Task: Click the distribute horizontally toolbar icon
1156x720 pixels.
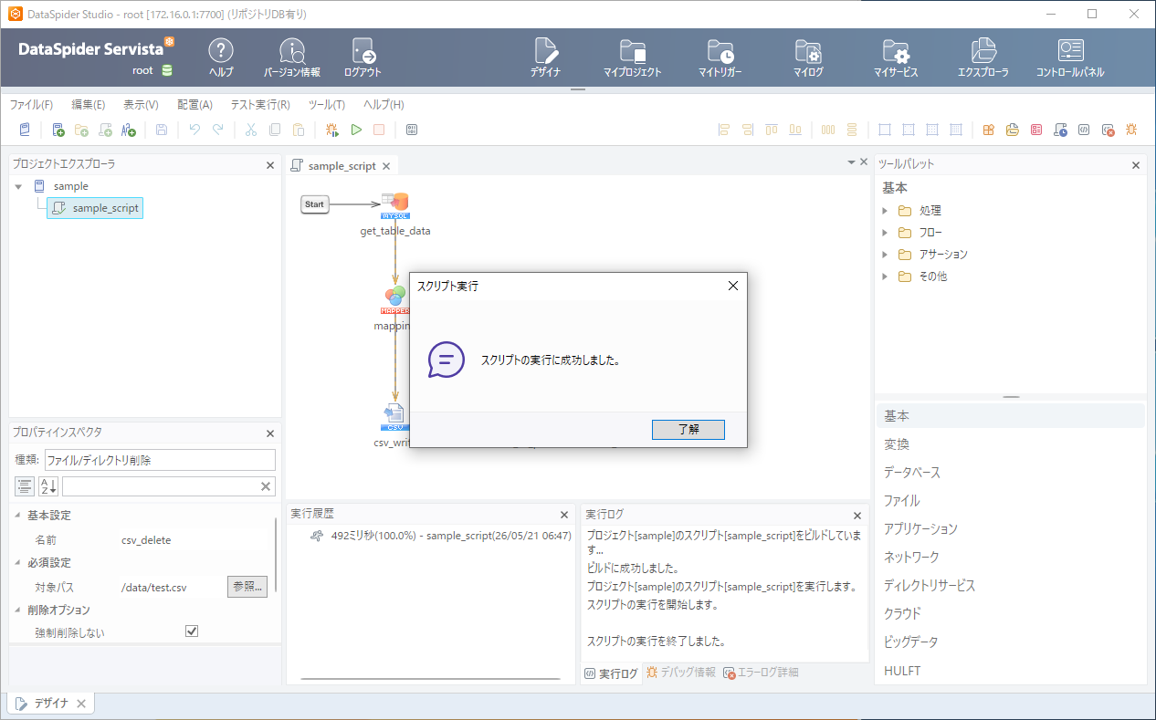Action: pyautogui.click(x=829, y=130)
